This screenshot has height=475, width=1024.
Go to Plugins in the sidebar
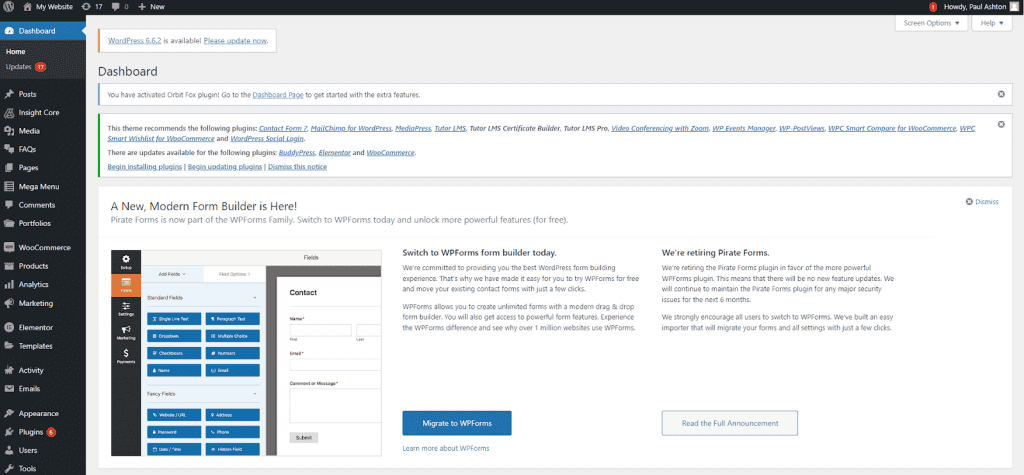[30, 432]
